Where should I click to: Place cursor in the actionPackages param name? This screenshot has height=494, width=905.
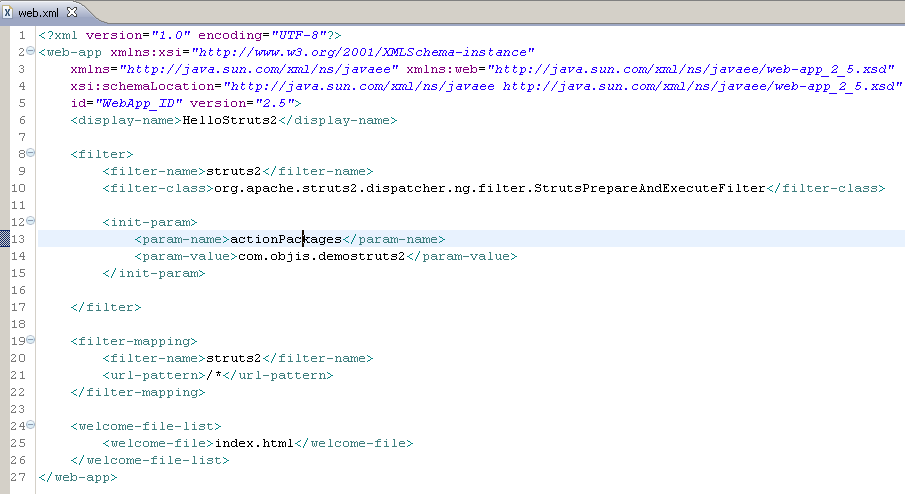(285, 239)
